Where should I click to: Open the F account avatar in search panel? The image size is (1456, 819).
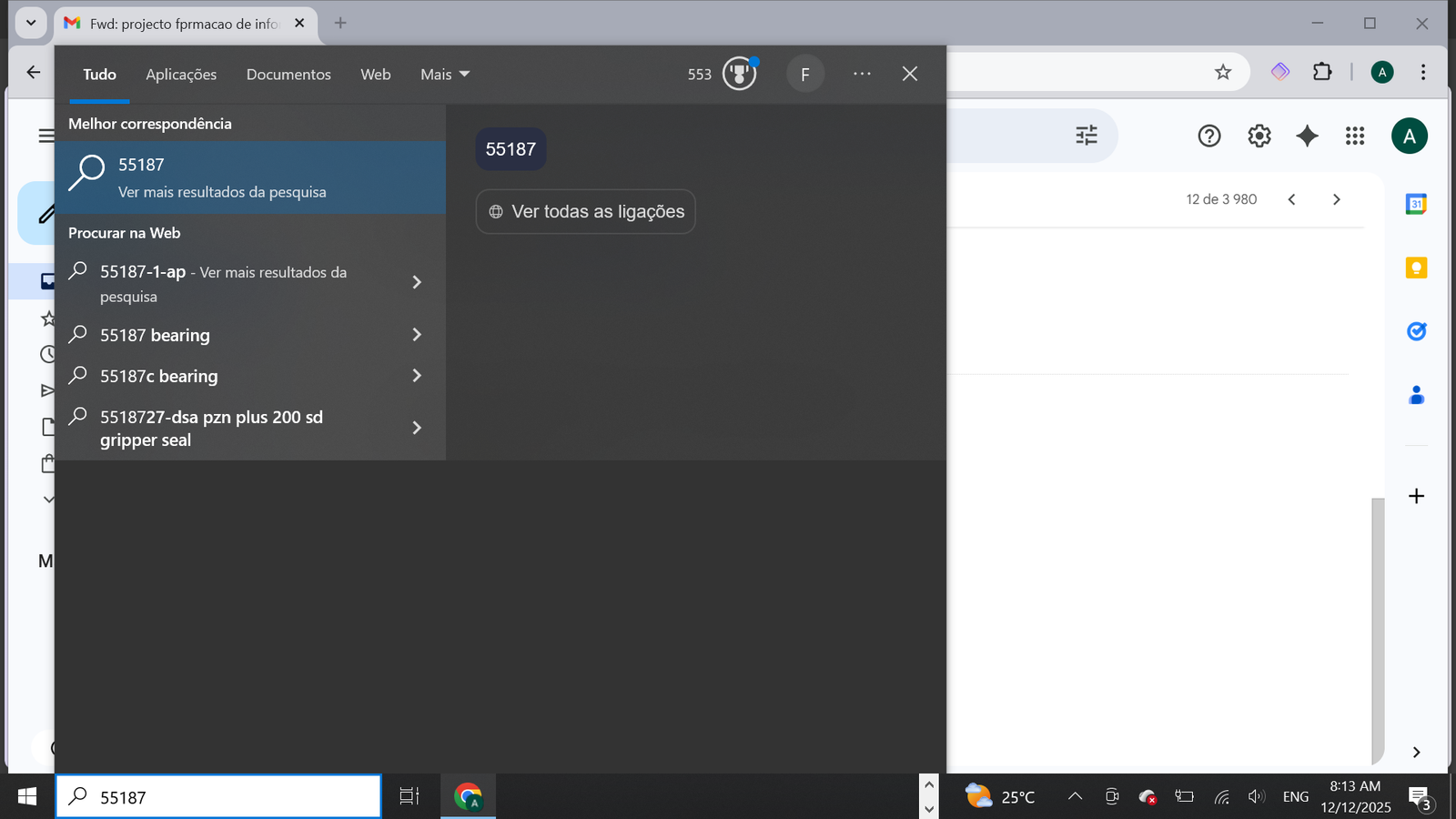[x=805, y=74]
